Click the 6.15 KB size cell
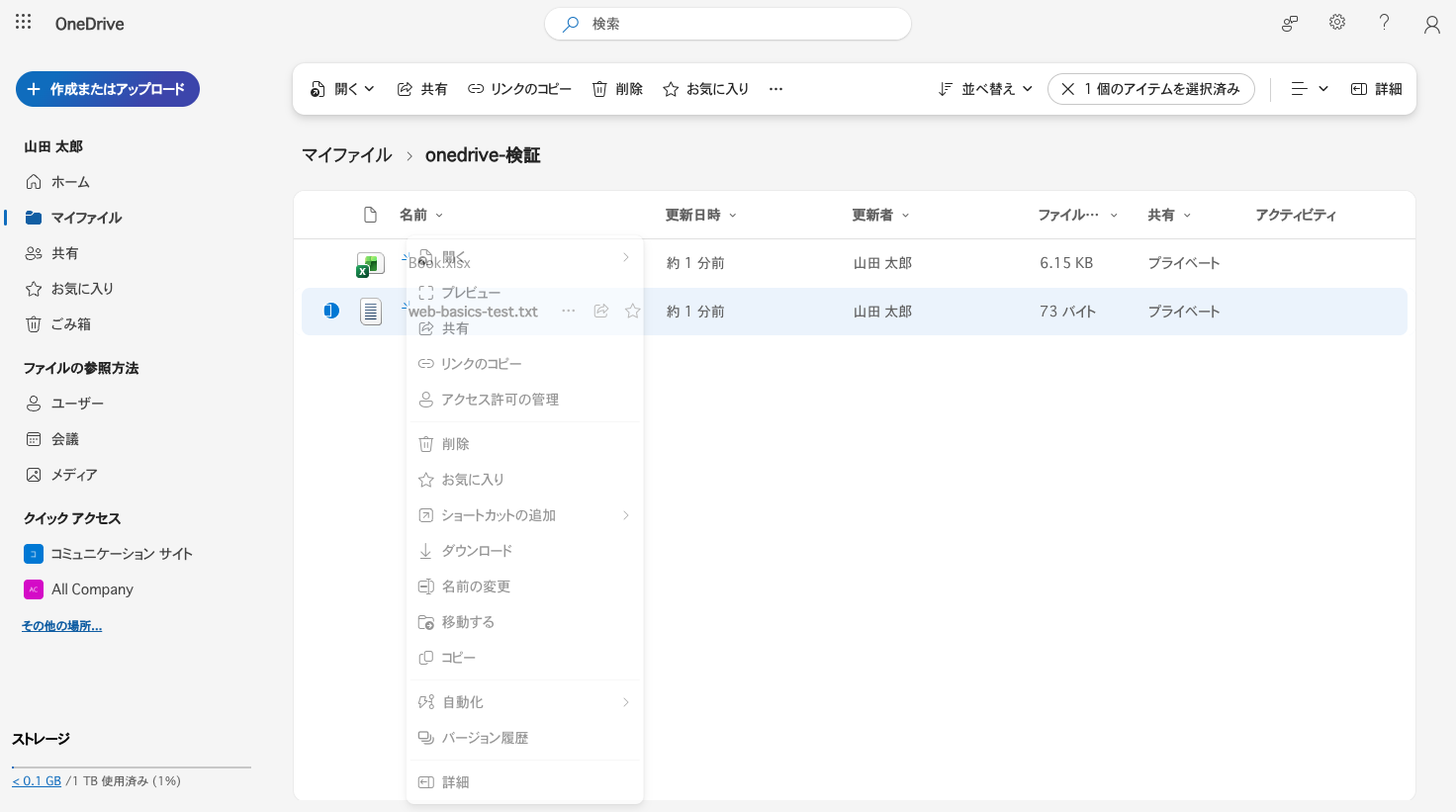Screen dimensions: 1456x812 [x=1066, y=263]
